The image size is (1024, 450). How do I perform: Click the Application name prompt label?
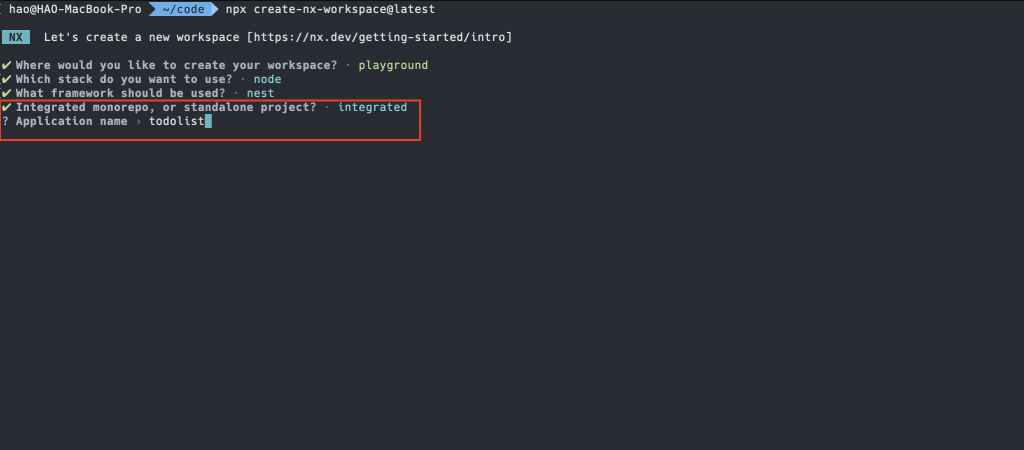(72, 121)
